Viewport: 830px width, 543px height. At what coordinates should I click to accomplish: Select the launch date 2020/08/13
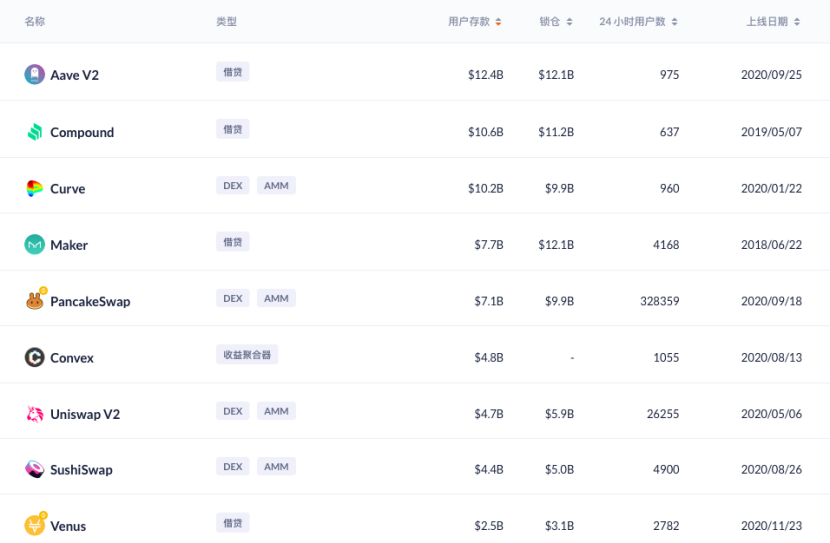click(x=771, y=358)
